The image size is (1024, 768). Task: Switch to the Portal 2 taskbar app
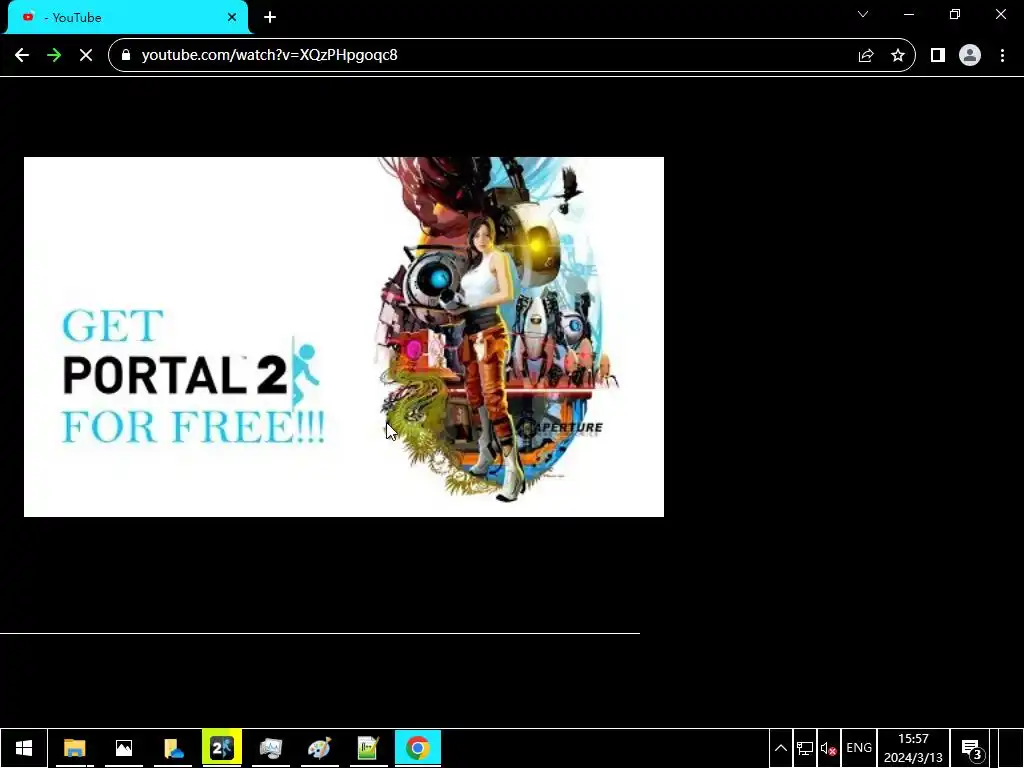222,748
